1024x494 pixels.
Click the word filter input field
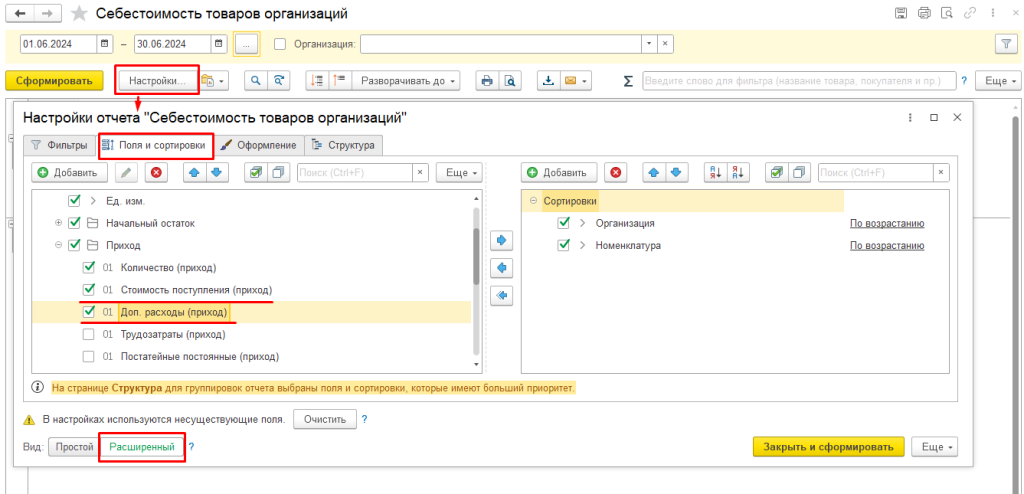pyautogui.click(x=798, y=81)
